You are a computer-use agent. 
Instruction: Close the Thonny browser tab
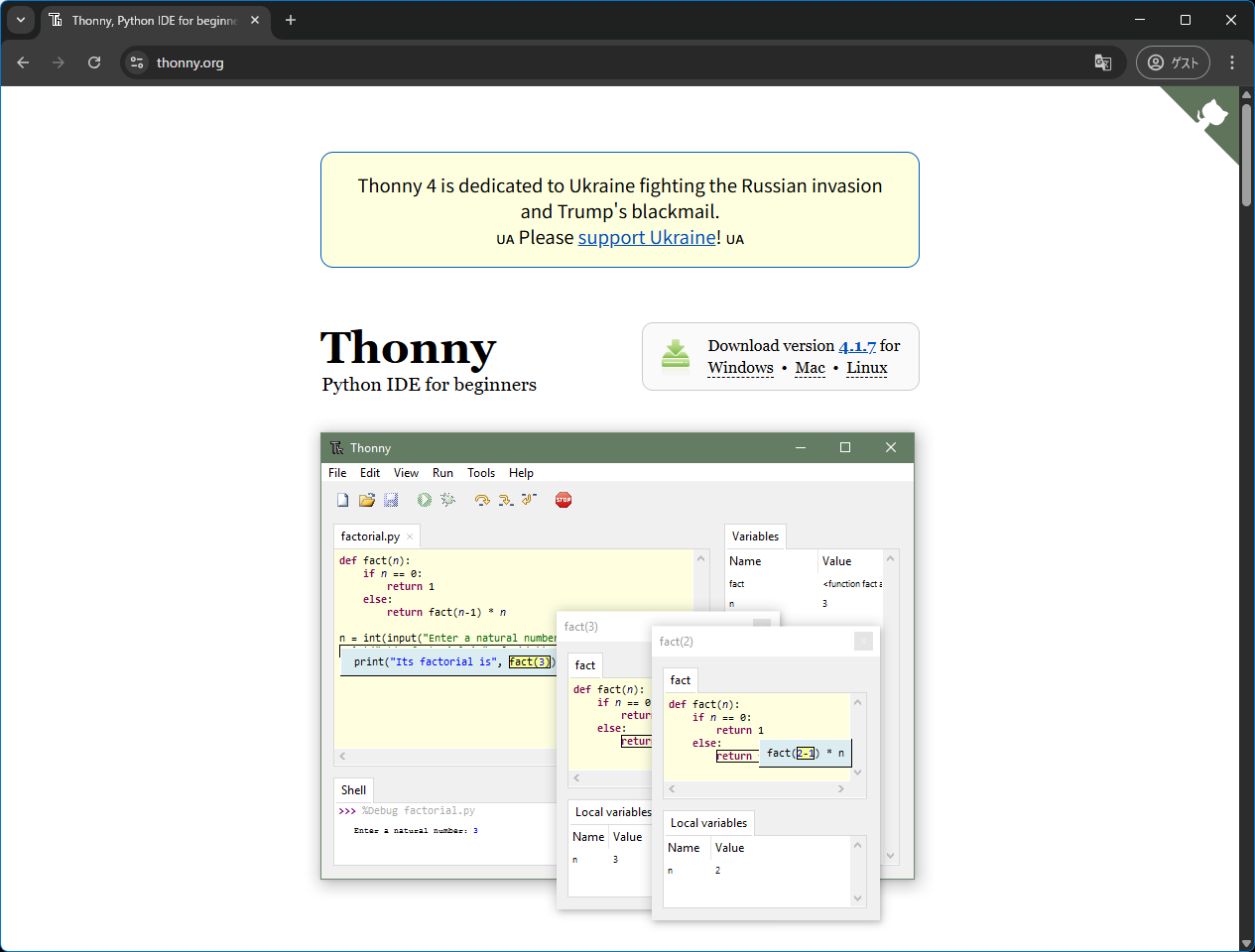point(255,20)
